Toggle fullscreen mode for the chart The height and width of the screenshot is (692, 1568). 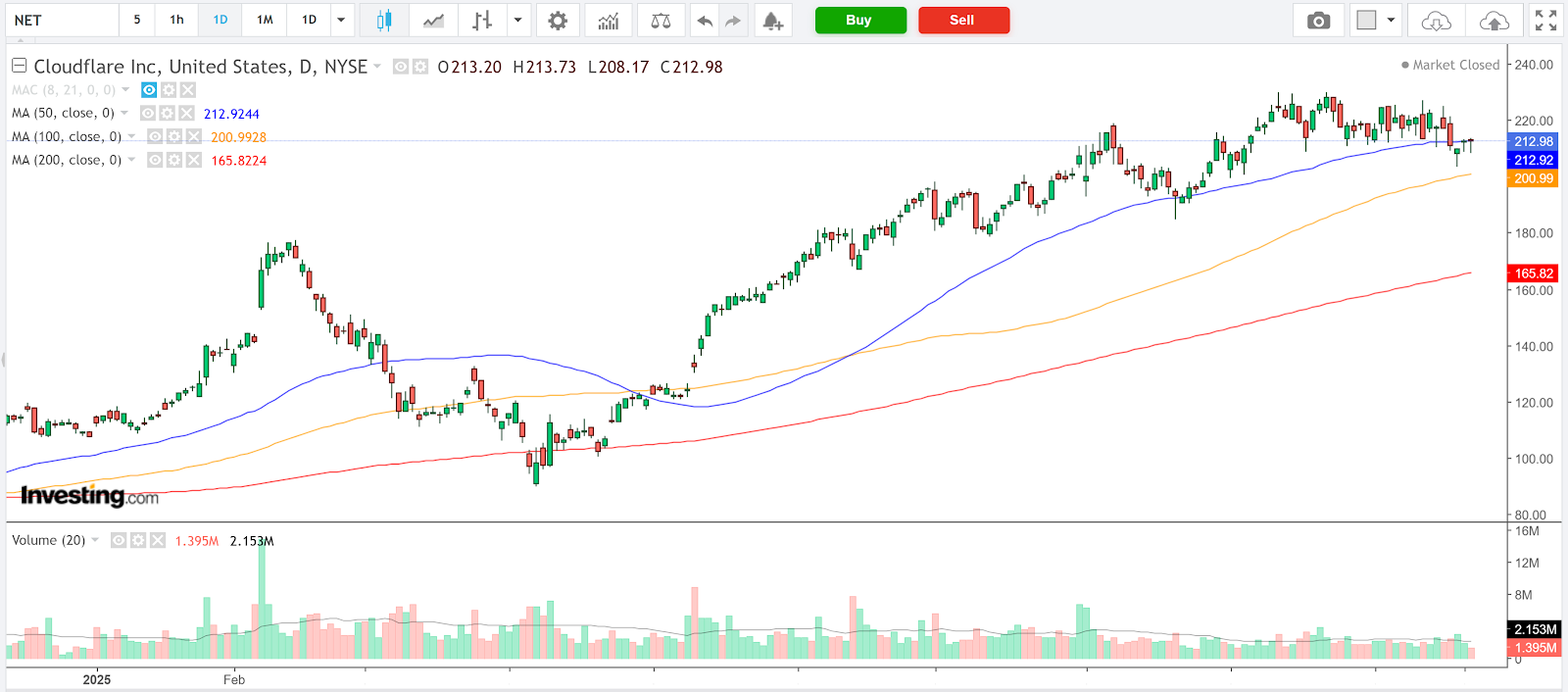point(1545,21)
